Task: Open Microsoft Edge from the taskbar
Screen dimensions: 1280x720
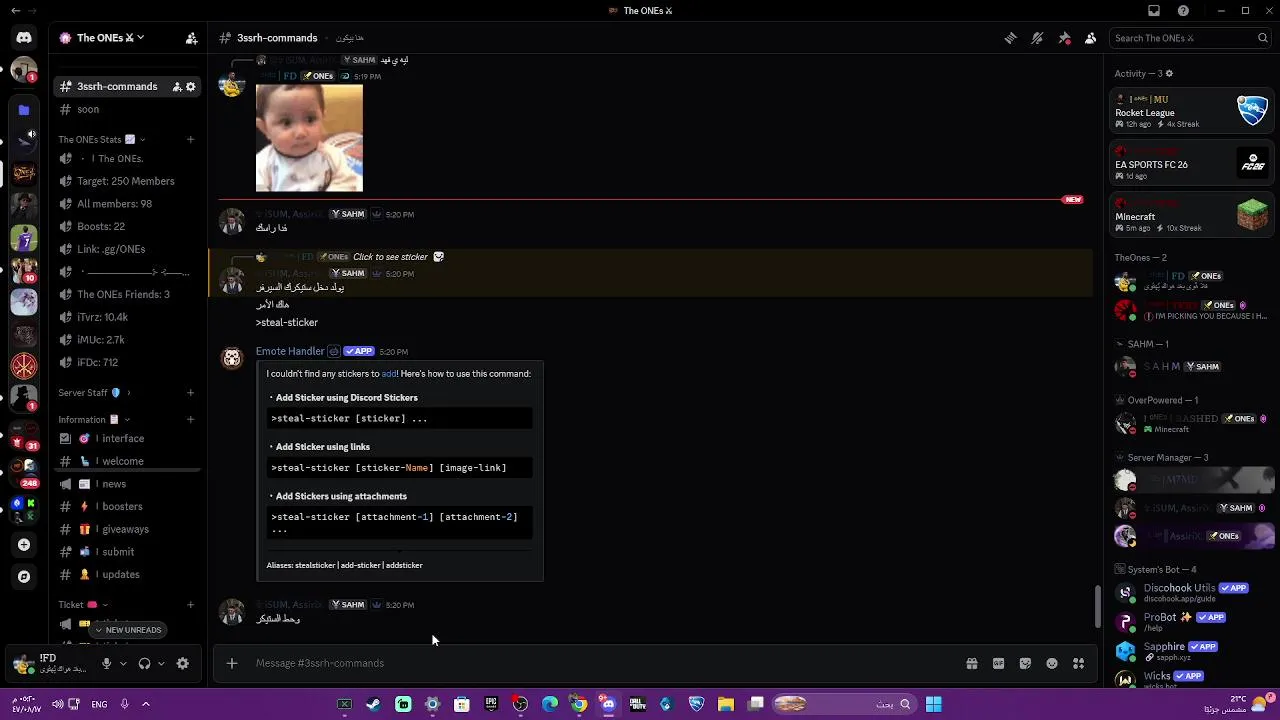Action: (549, 704)
